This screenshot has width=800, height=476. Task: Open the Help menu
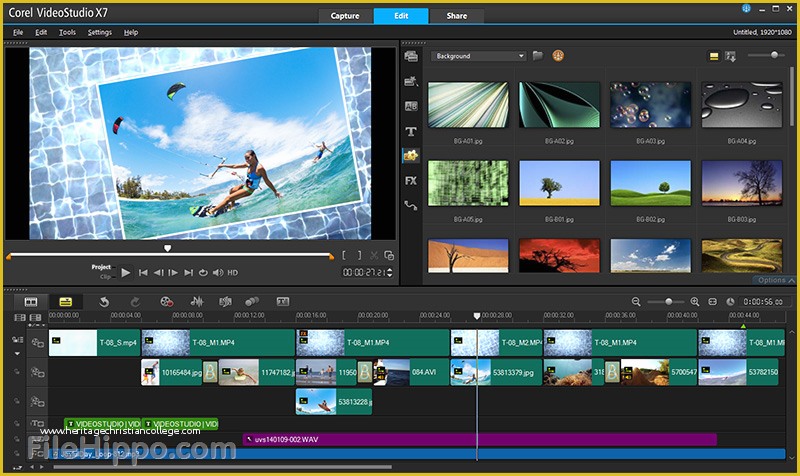[131, 32]
